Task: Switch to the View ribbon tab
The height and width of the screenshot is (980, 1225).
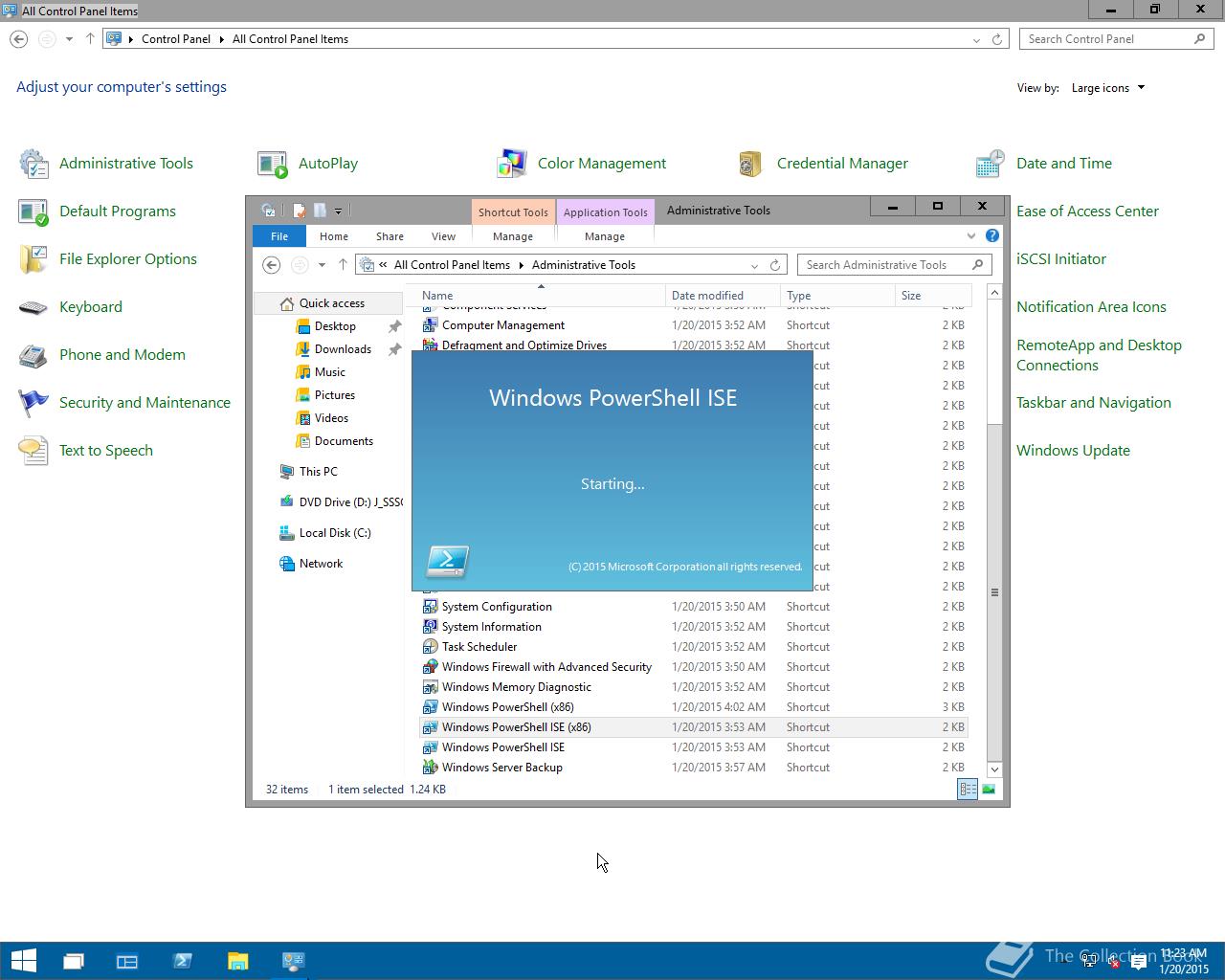Action: (x=443, y=236)
